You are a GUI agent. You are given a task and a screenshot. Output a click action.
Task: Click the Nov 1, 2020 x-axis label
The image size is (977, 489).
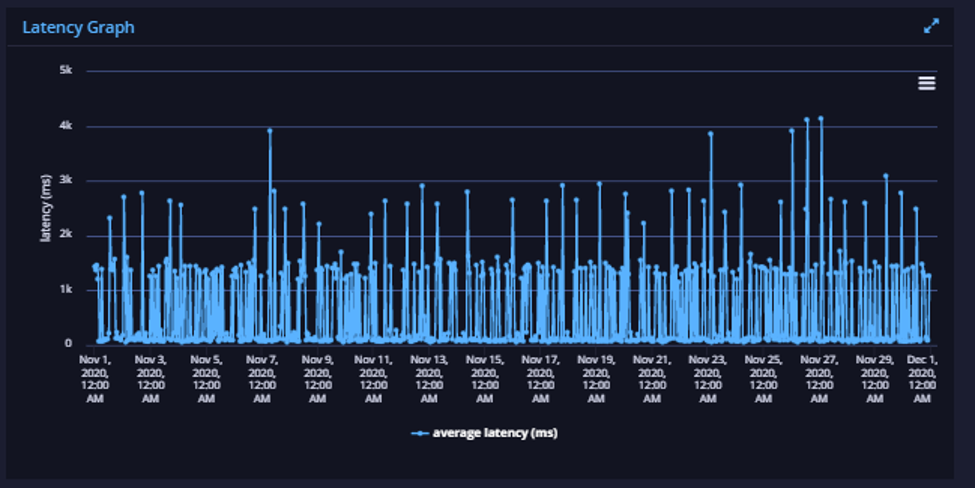pyautogui.click(x=95, y=379)
